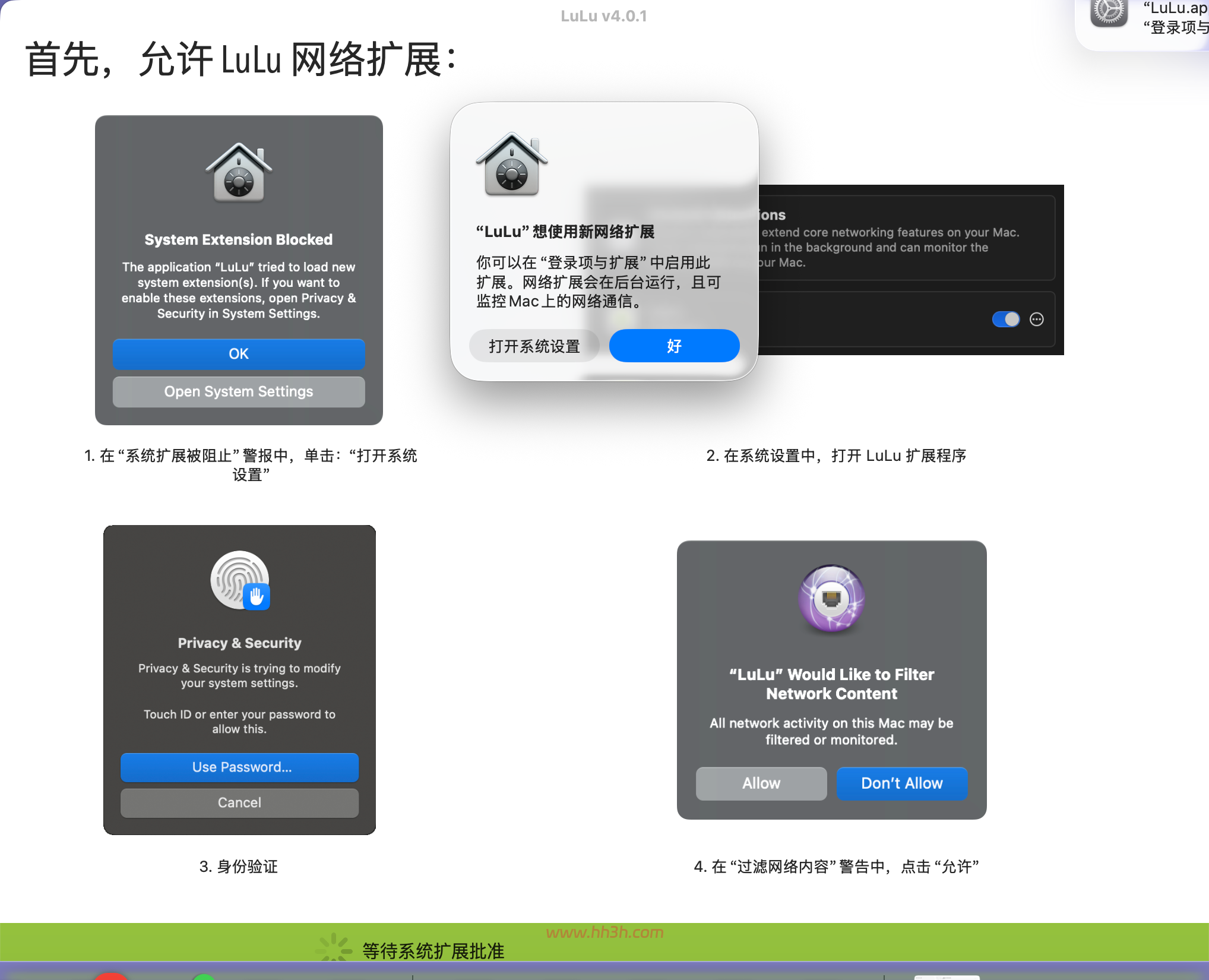Screen dimensions: 1209x980
Task: Click the purple network filter globe icon
Action: pos(831,599)
